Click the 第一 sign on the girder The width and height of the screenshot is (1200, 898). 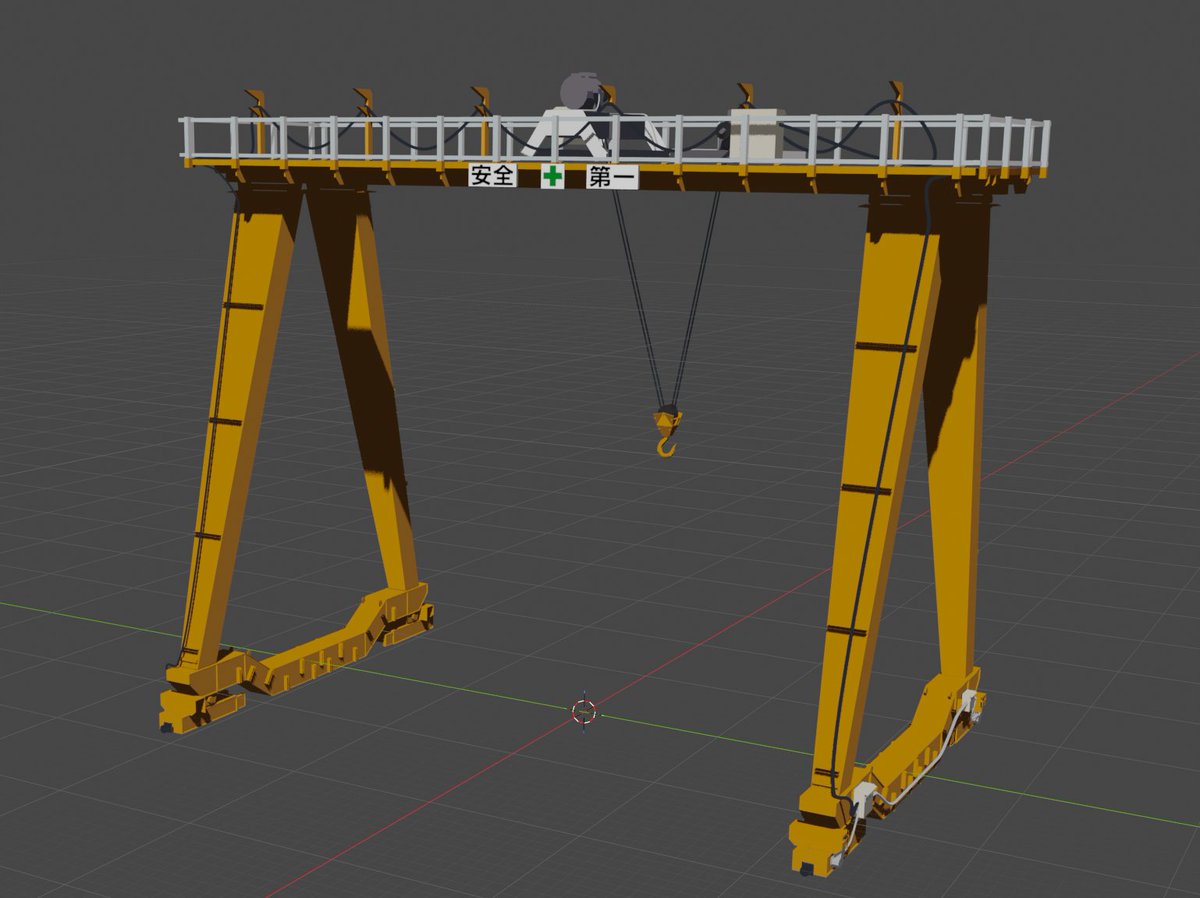coord(612,178)
